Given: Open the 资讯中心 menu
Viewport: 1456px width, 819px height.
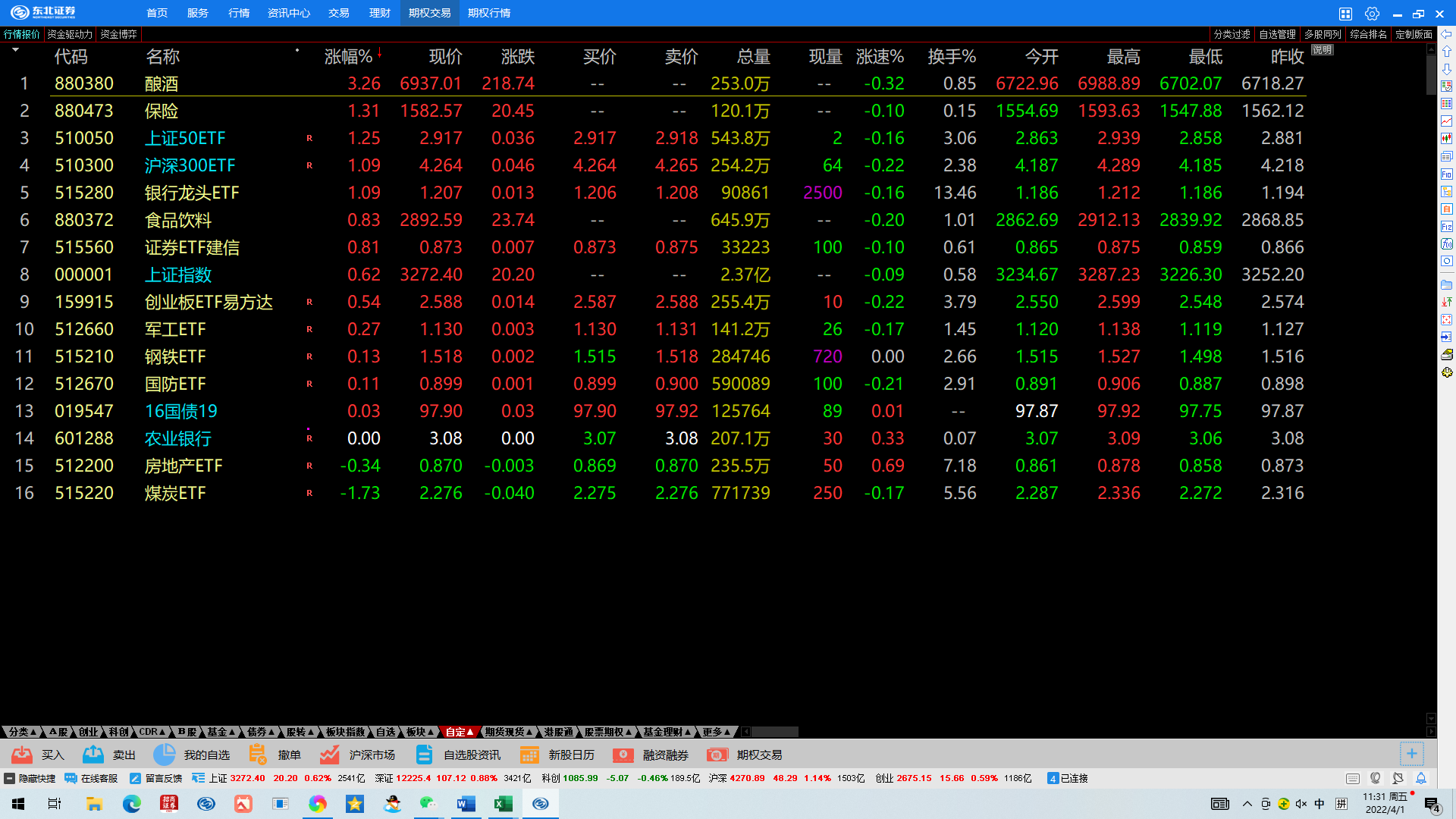Looking at the screenshot, I should coord(288,13).
